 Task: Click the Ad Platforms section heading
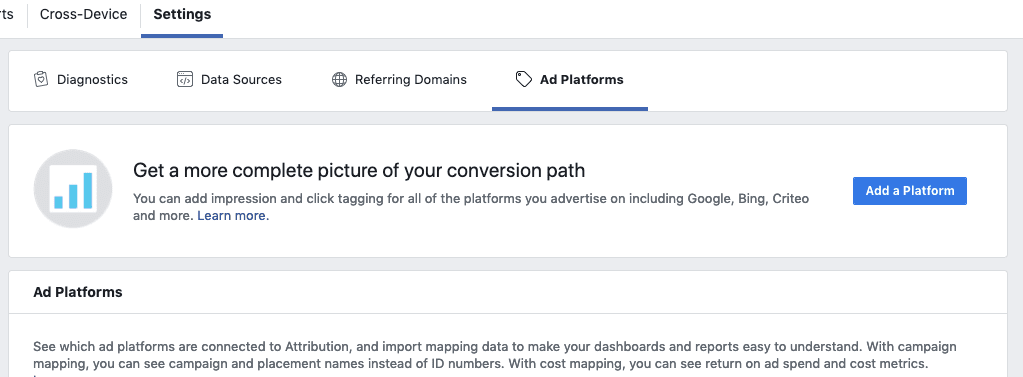tap(78, 292)
